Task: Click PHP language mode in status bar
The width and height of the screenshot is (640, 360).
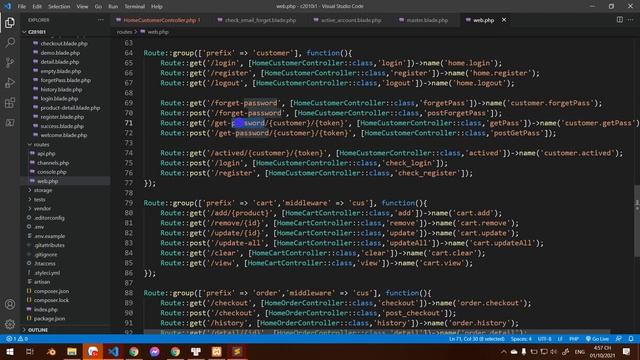Action: coord(574,339)
